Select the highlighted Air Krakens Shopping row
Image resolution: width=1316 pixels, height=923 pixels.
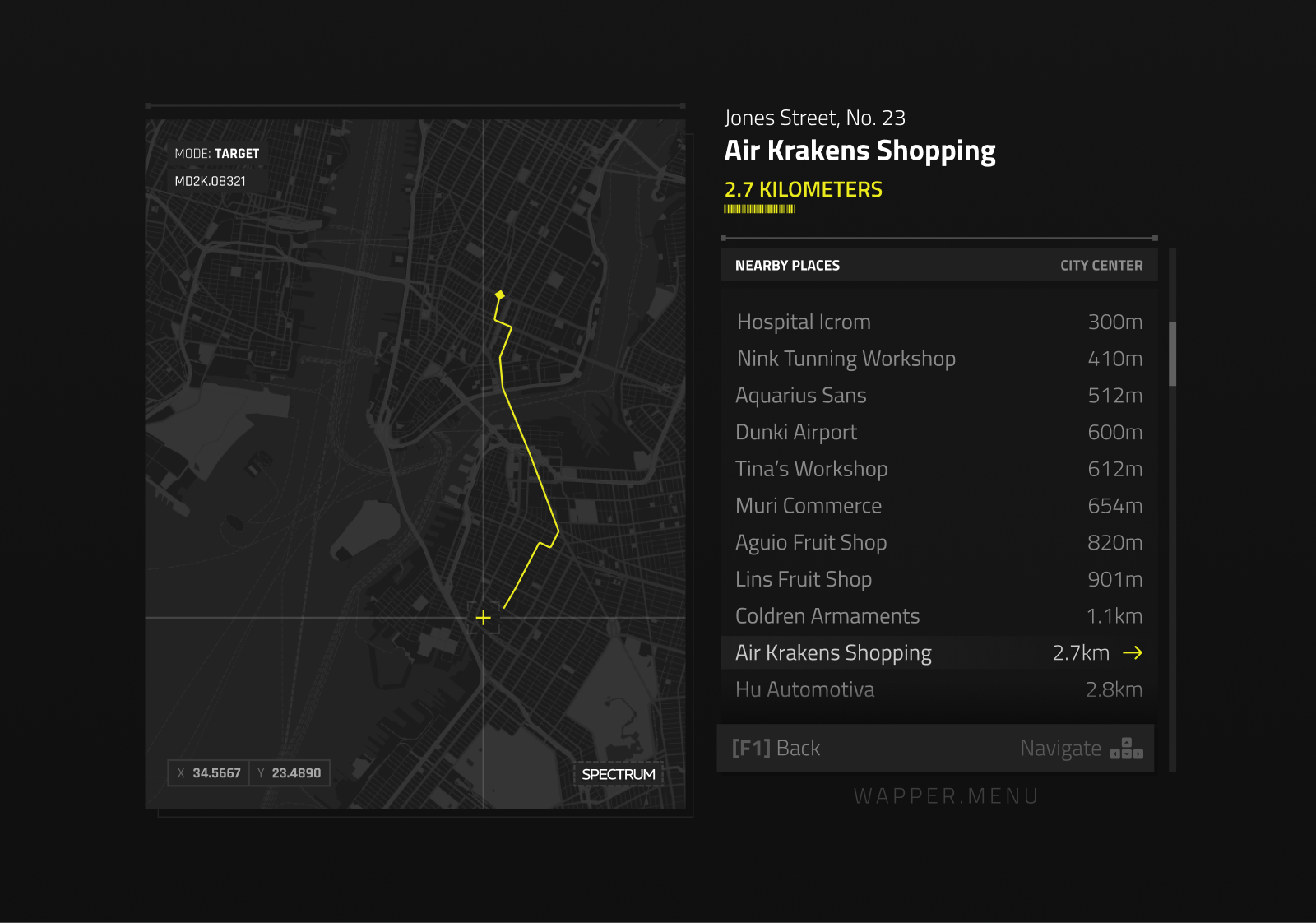coord(939,652)
